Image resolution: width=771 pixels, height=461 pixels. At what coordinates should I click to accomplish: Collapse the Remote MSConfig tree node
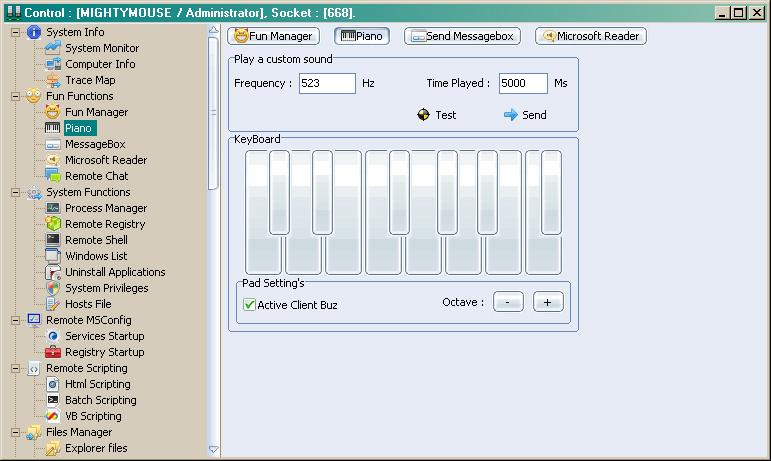pyautogui.click(x=15, y=320)
